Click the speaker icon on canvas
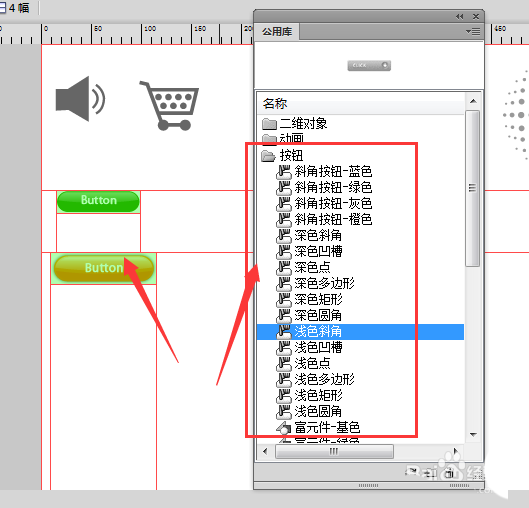This screenshot has width=529, height=508. click(x=80, y=99)
